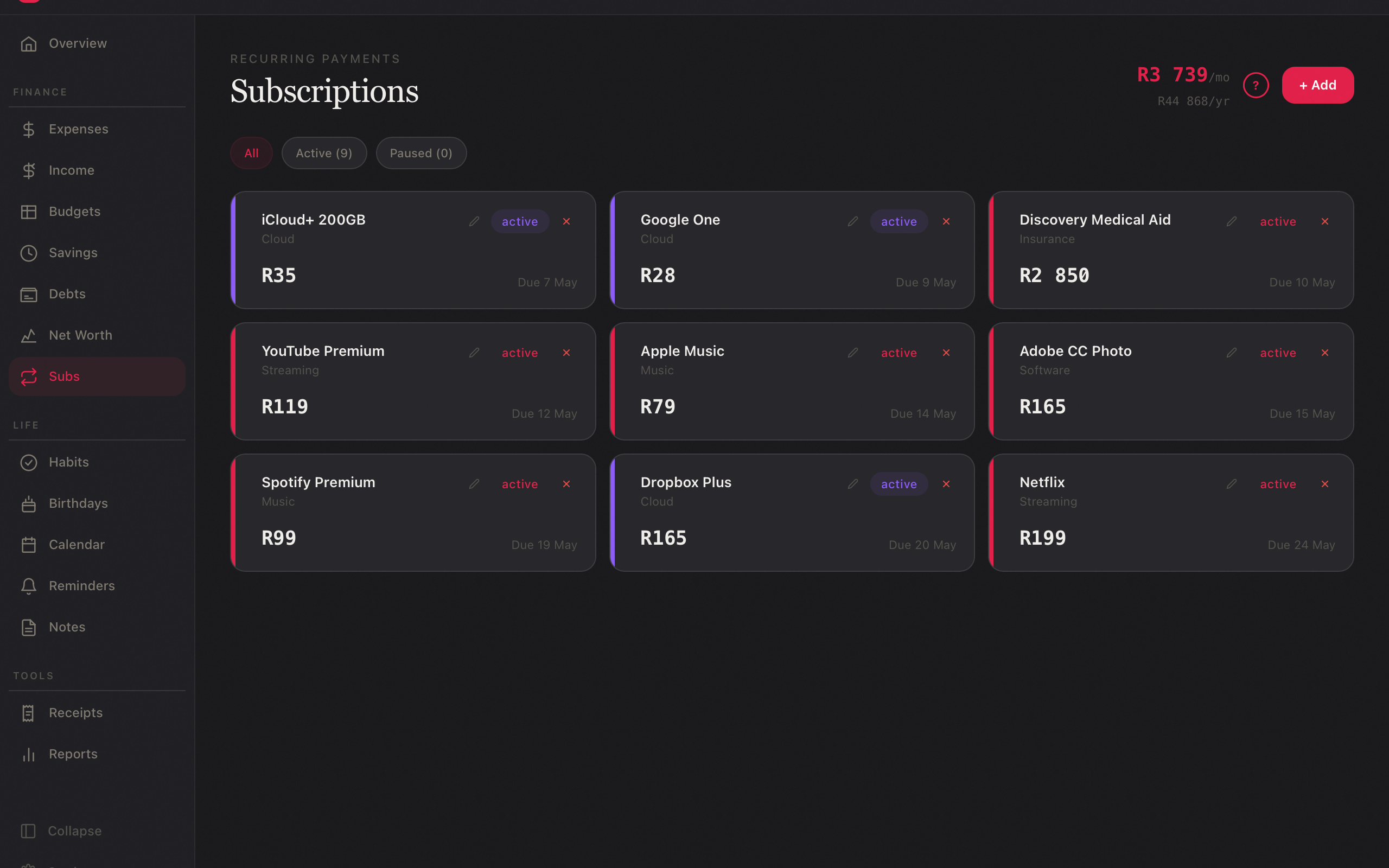Image resolution: width=1389 pixels, height=868 pixels.
Task: Navigate to Budgets
Action: [97, 212]
